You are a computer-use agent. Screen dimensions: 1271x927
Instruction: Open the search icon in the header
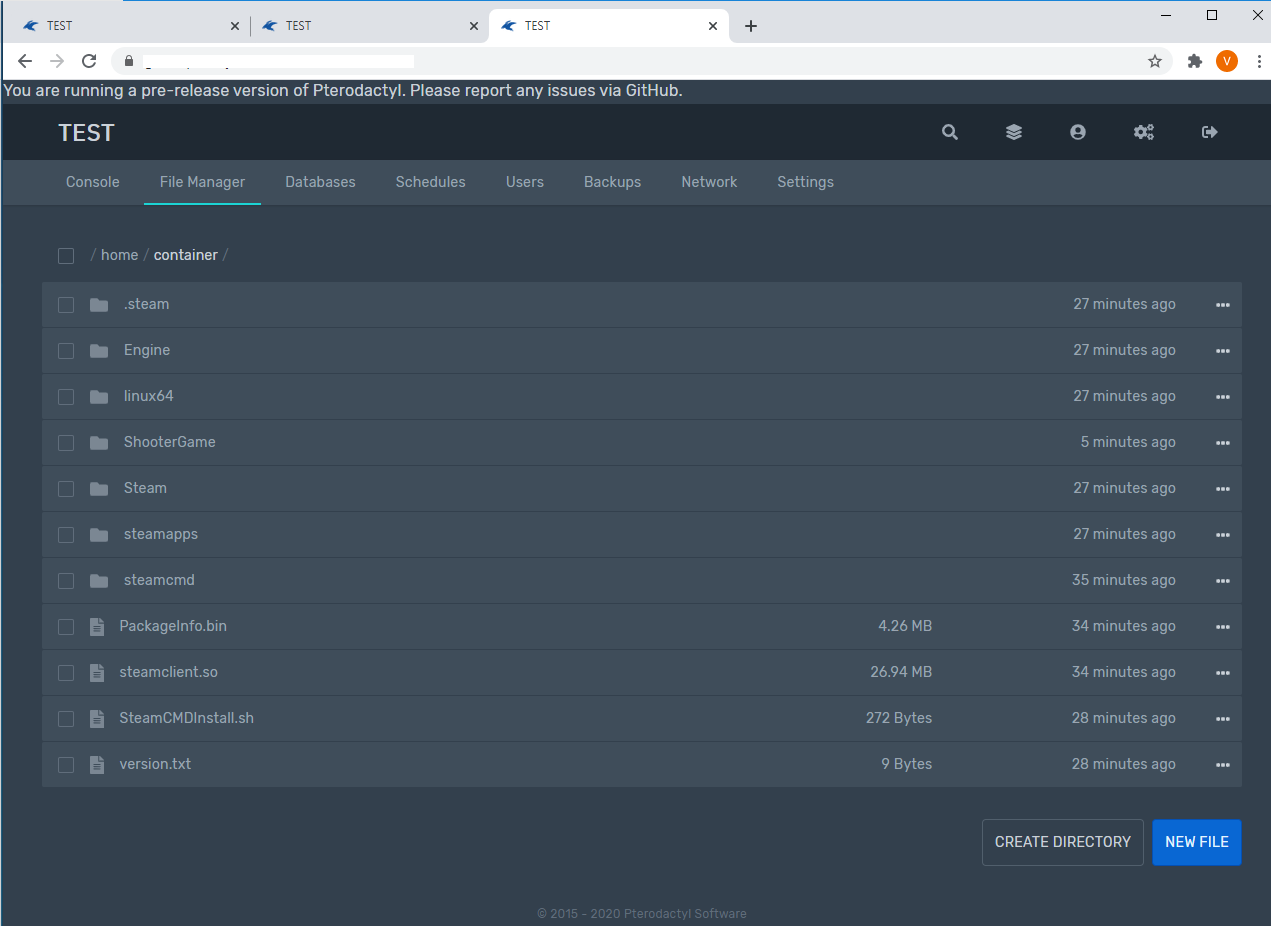click(949, 132)
